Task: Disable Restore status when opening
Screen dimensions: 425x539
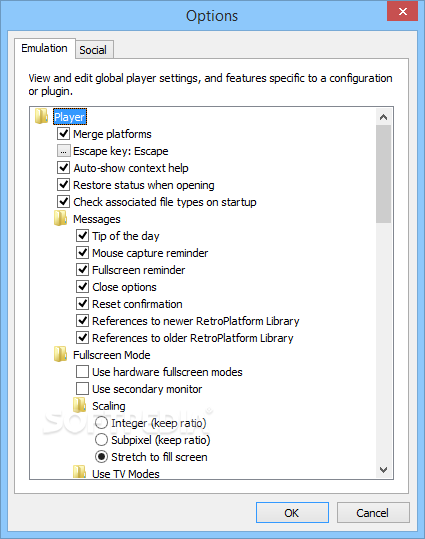Action: [x=63, y=185]
